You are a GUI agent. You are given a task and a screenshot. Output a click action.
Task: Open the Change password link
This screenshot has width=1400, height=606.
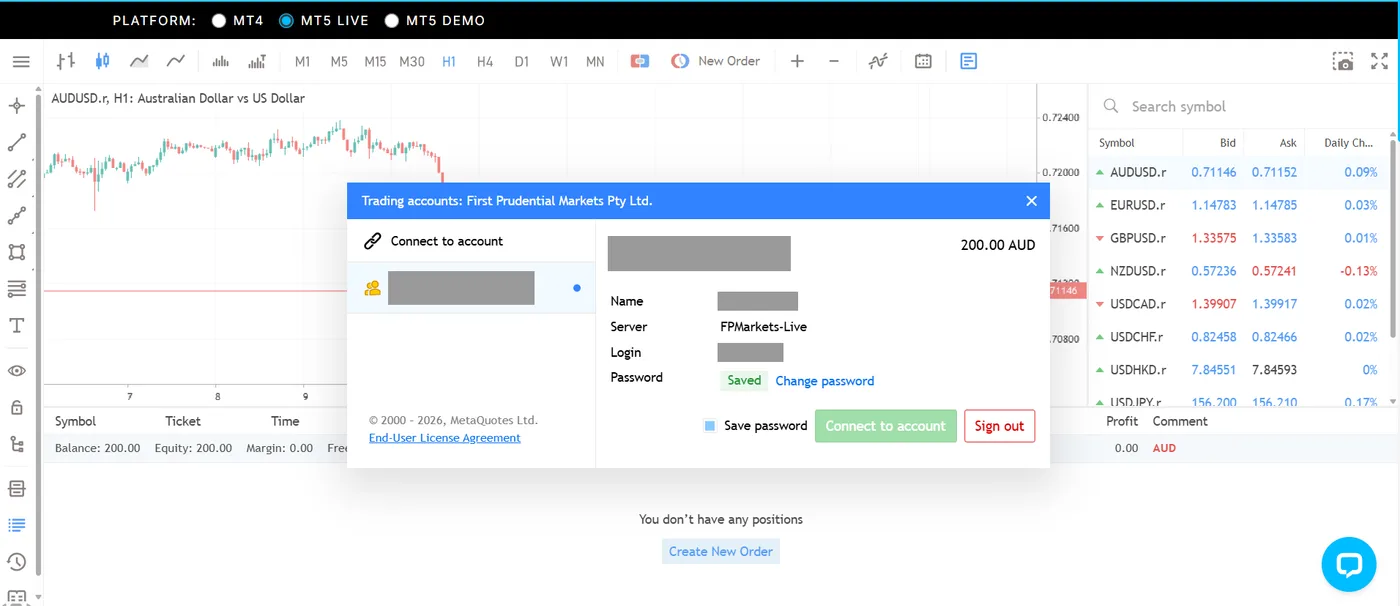pos(825,381)
